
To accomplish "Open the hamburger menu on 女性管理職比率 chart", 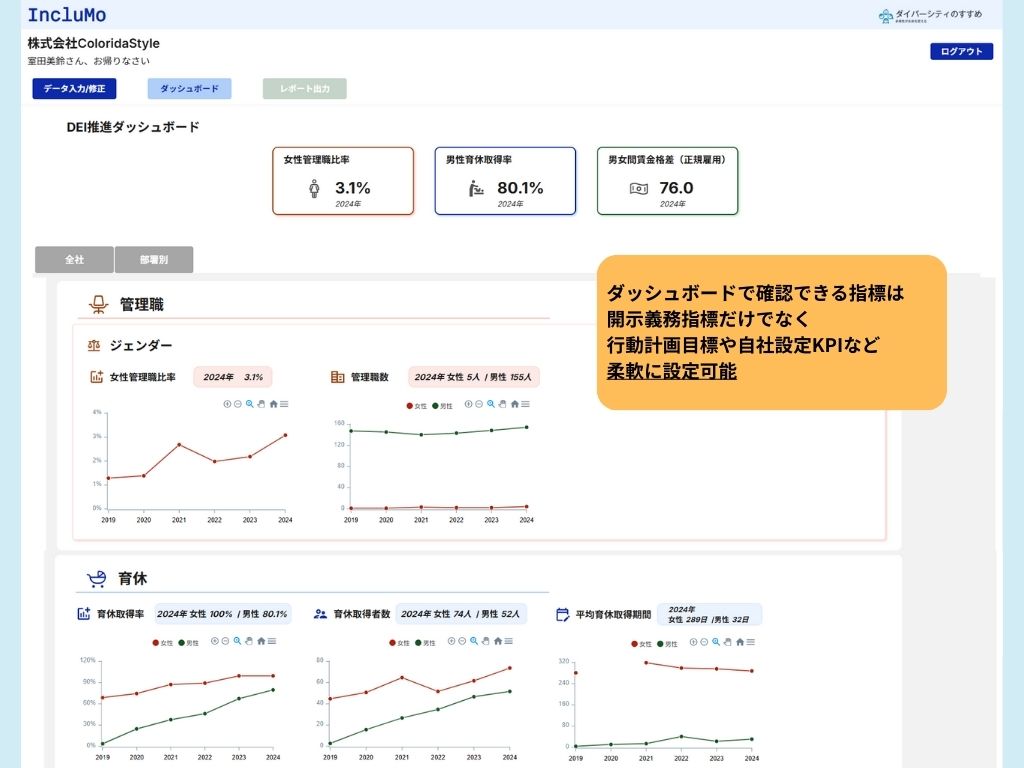I will tap(285, 404).
